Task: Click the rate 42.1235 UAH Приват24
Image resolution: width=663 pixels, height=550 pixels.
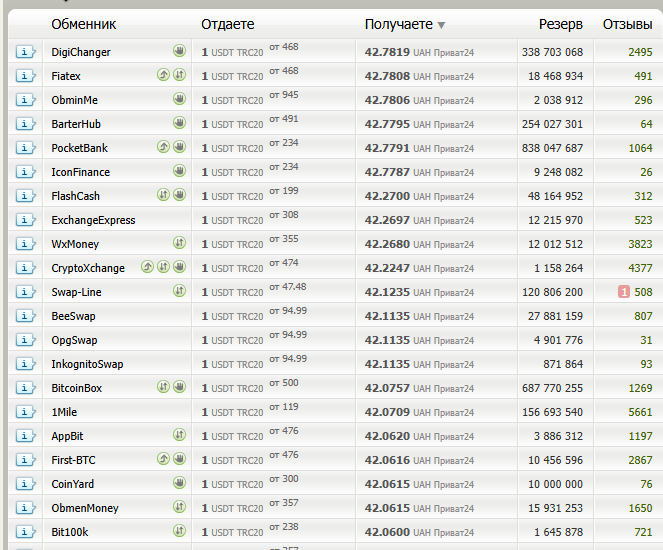Action: pyautogui.click(x=419, y=292)
